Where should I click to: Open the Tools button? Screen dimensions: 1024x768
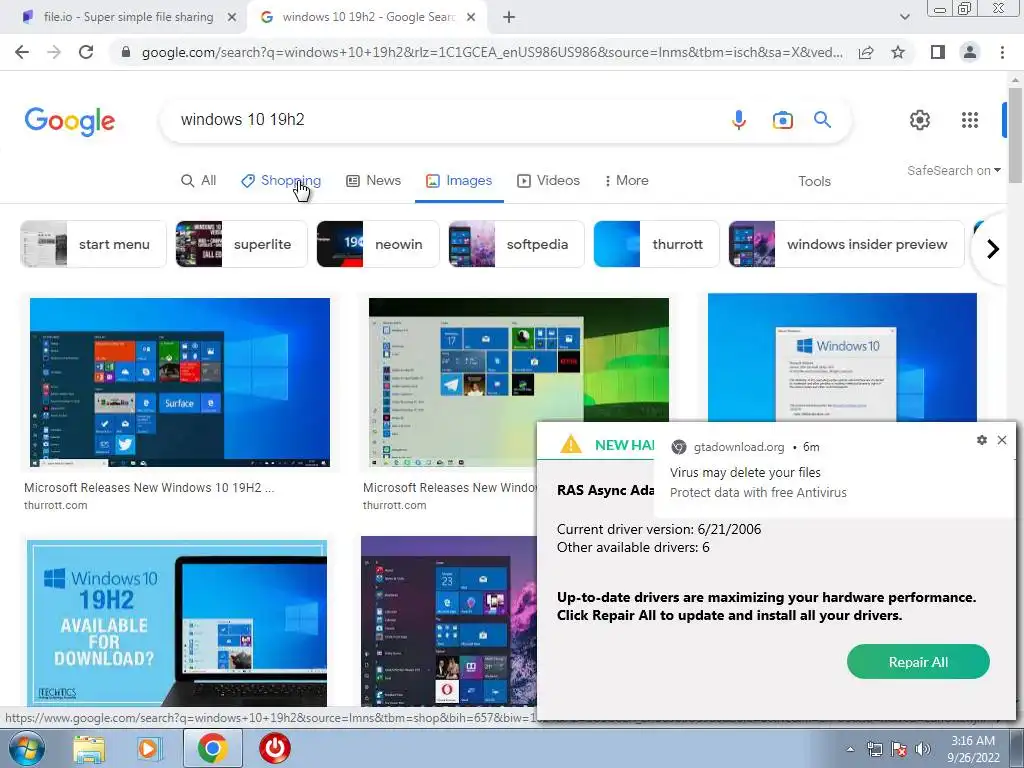click(x=814, y=181)
